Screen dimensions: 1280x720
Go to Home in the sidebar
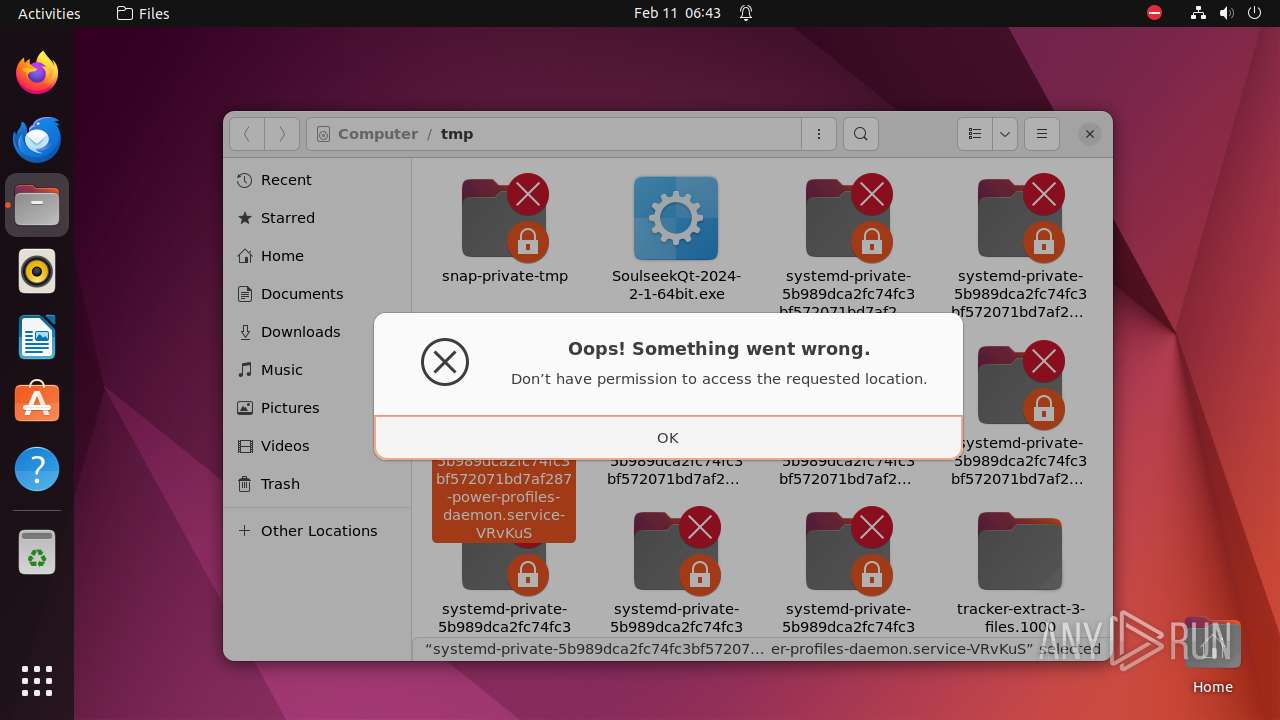pyautogui.click(x=319, y=256)
